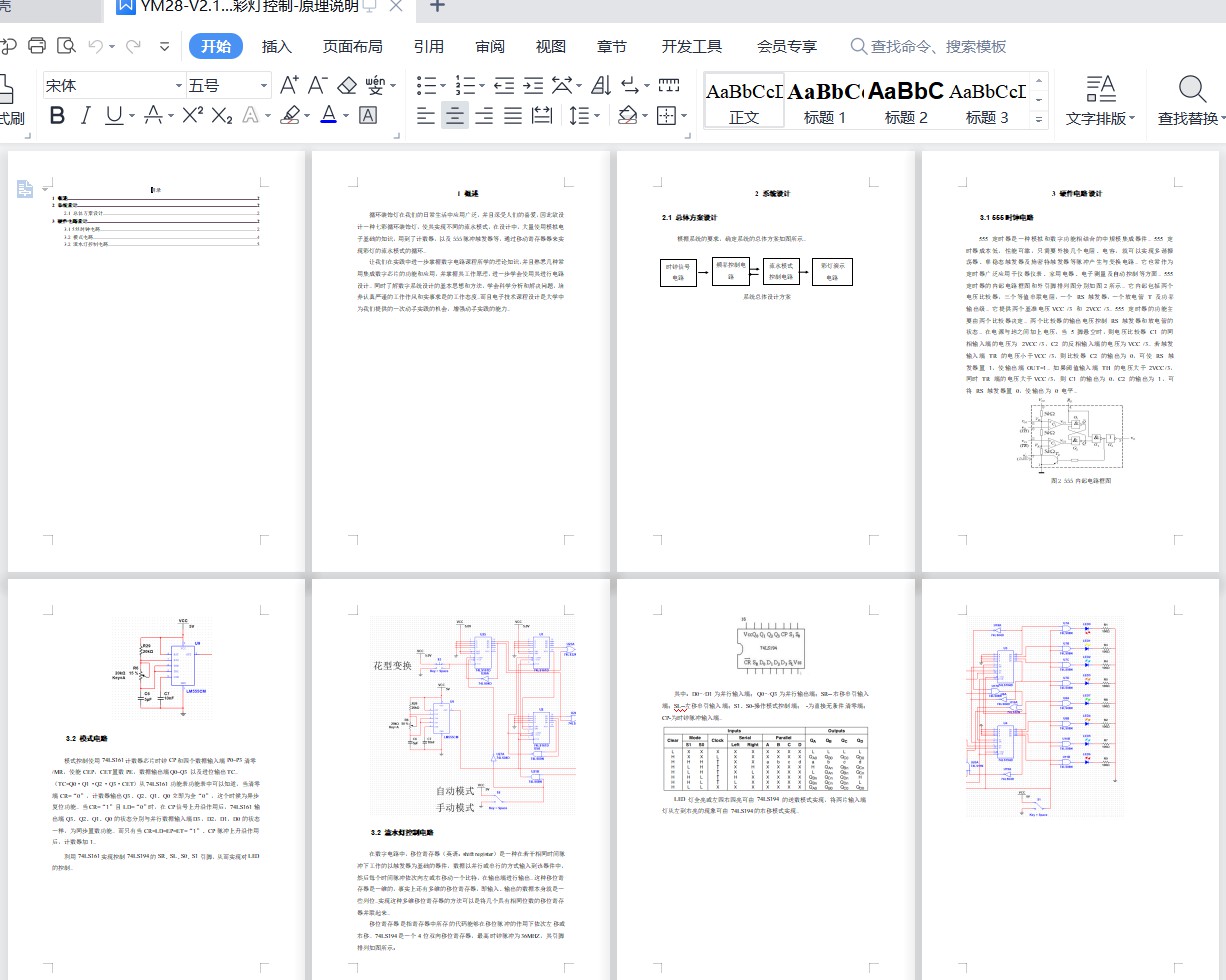Open a new document tab with the plus button
Viewport: 1226px width, 980px height.
(x=437, y=6)
